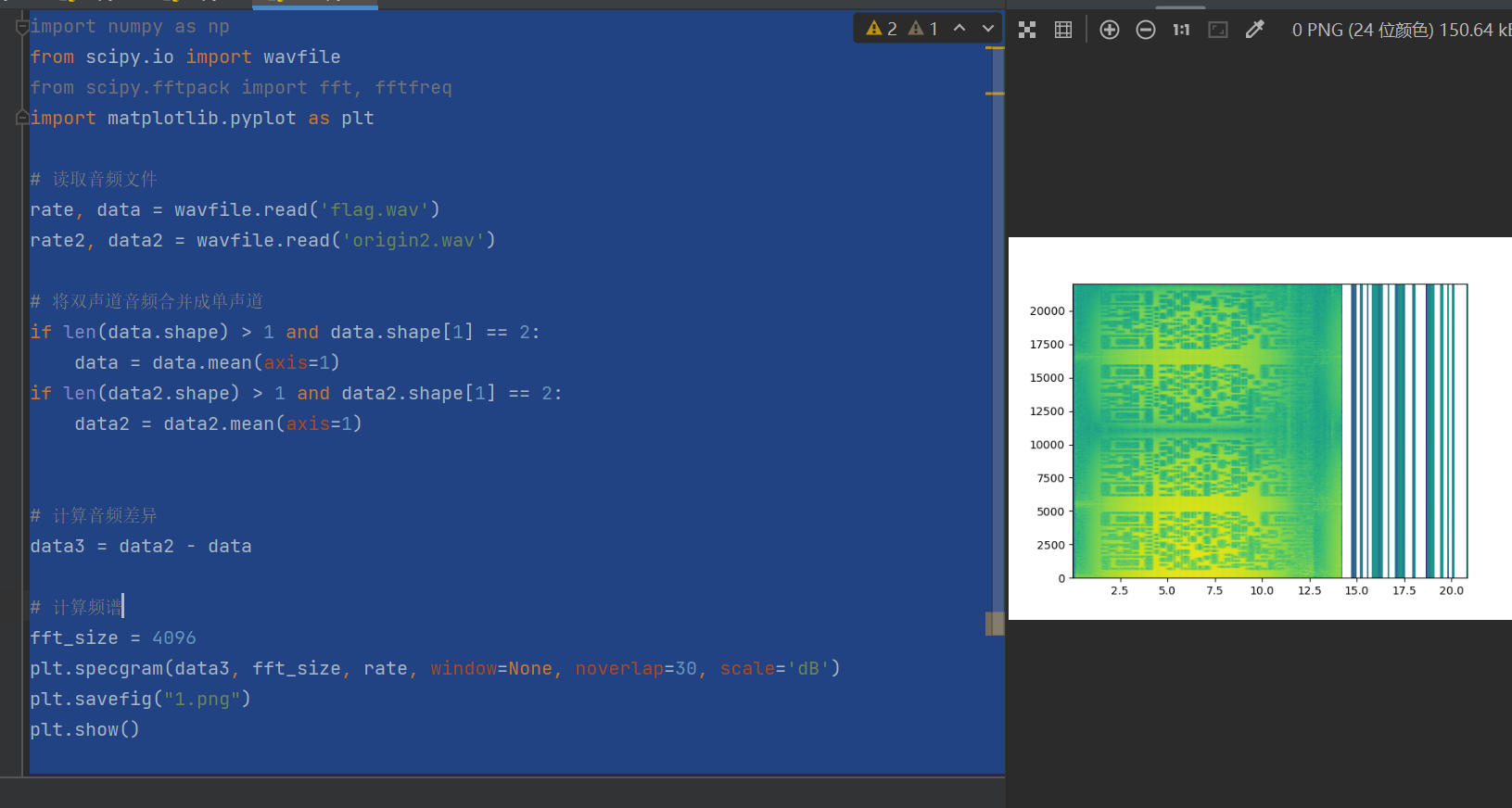This screenshot has width=1512, height=808.
Task: Click the line 'data3 = data2 - data'
Action: click(141, 547)
